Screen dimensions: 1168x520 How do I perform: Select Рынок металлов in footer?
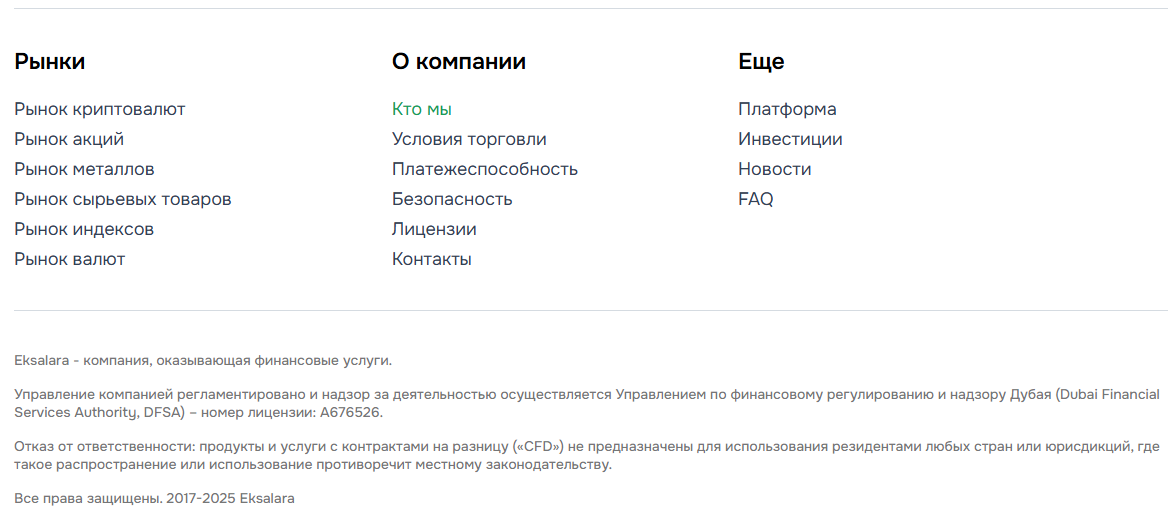tap(84, 169)
